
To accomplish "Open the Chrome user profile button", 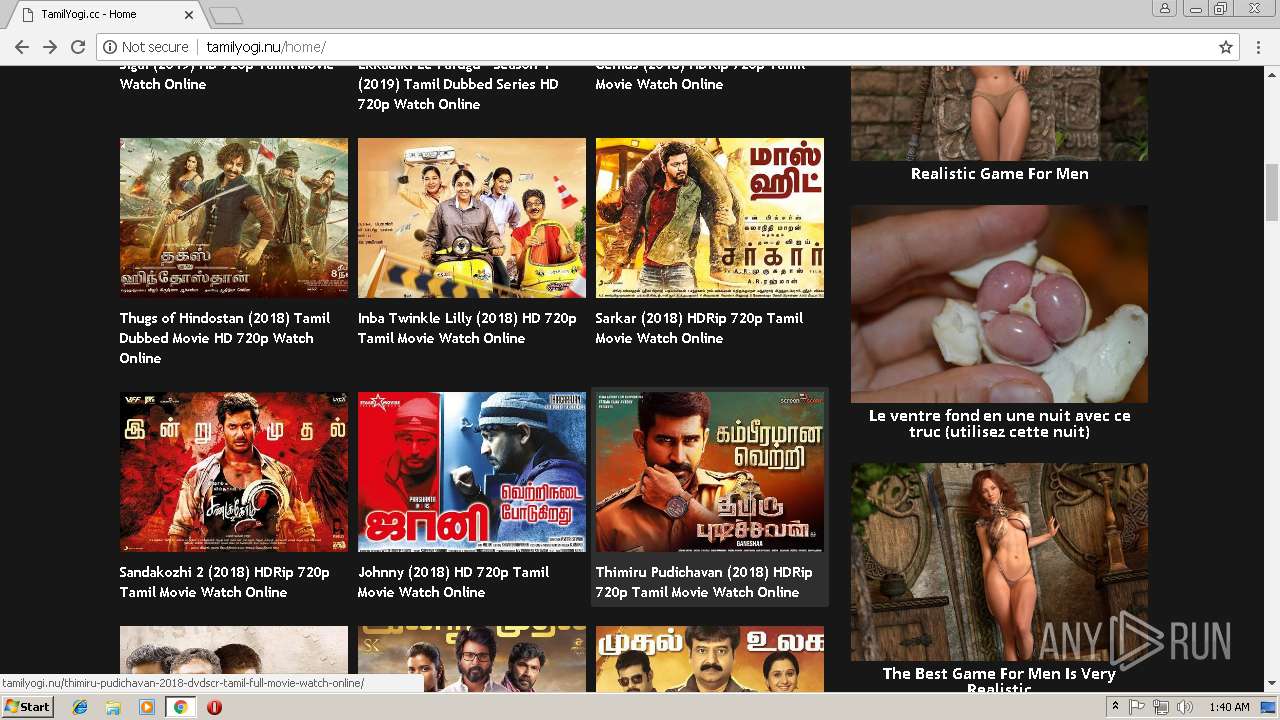I will pos(1165,8).
